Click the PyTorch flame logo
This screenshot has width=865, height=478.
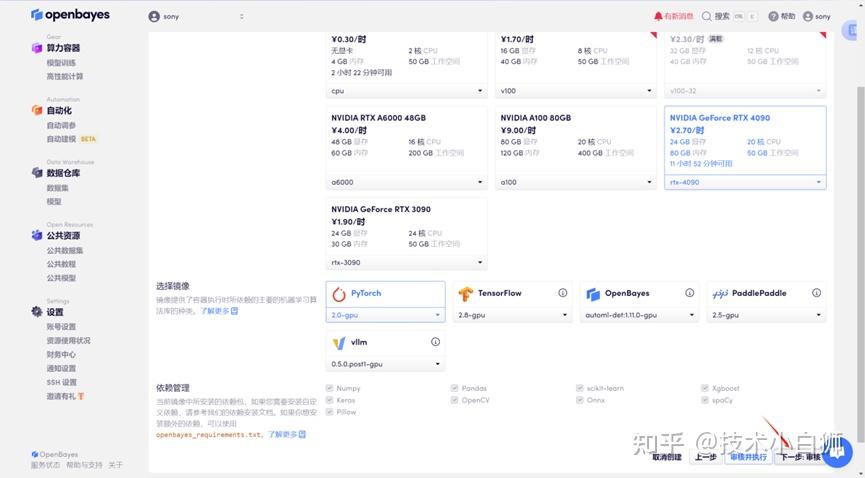339,294
